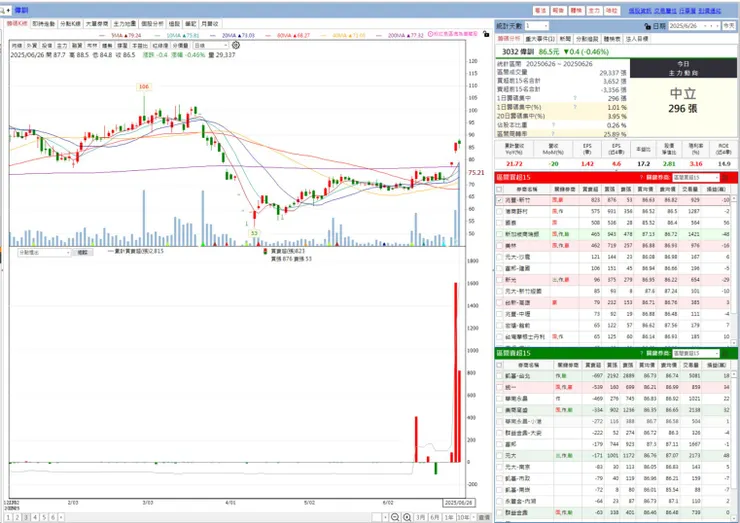Switch to the 即時走勢 tab
The height and width of the screenshot is (523, 740).
click(44, 24)
